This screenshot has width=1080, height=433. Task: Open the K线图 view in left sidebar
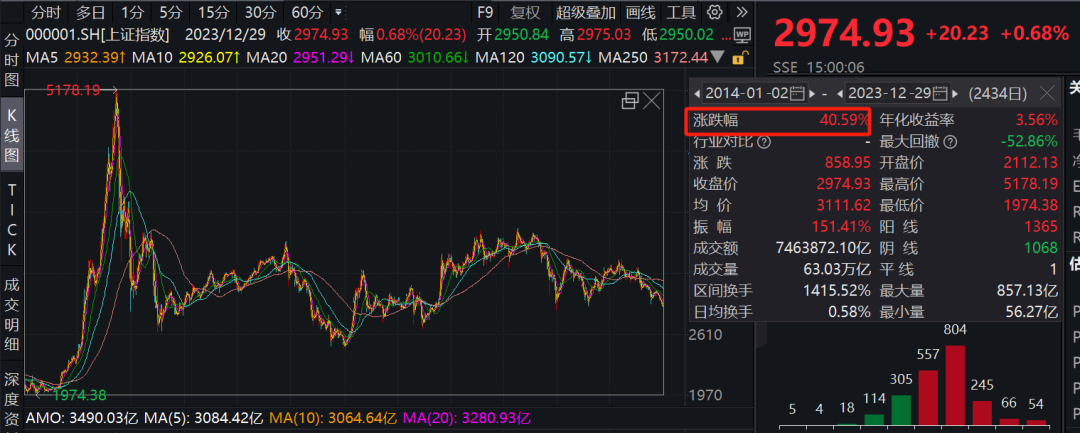(x=12, y=134)
